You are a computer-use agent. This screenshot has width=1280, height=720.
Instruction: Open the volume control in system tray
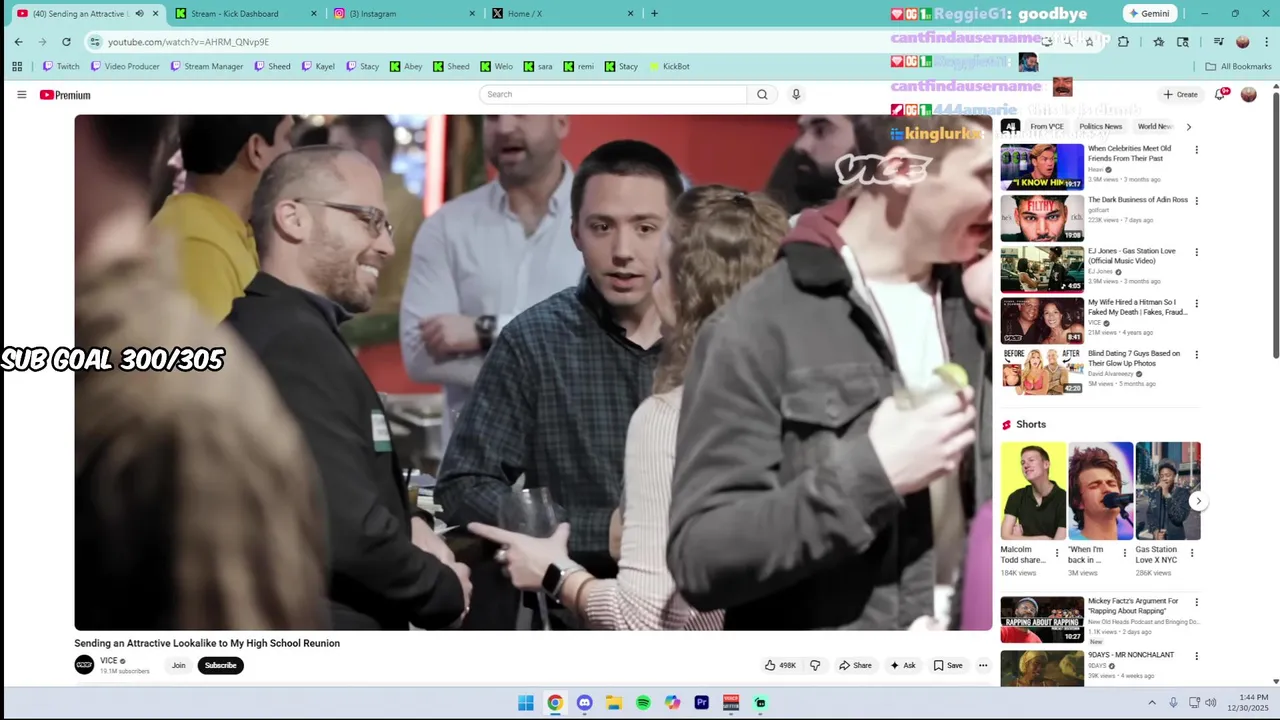point(1211,703)
